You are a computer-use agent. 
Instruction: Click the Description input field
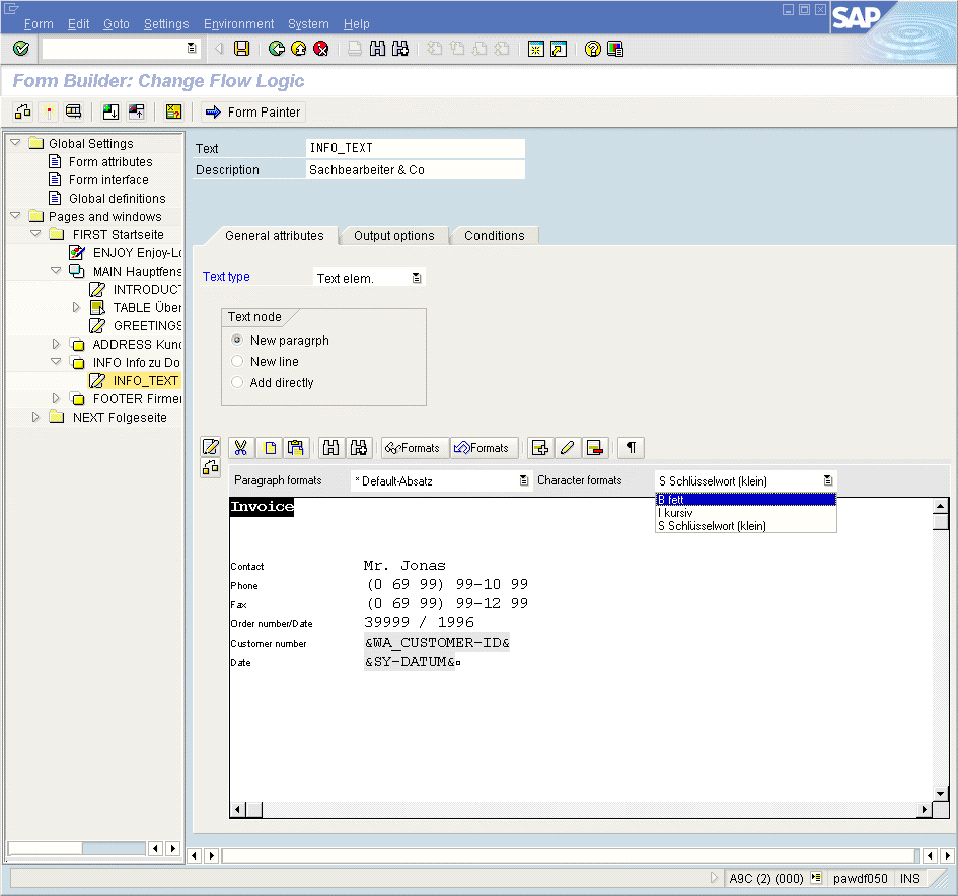point(415,170)
